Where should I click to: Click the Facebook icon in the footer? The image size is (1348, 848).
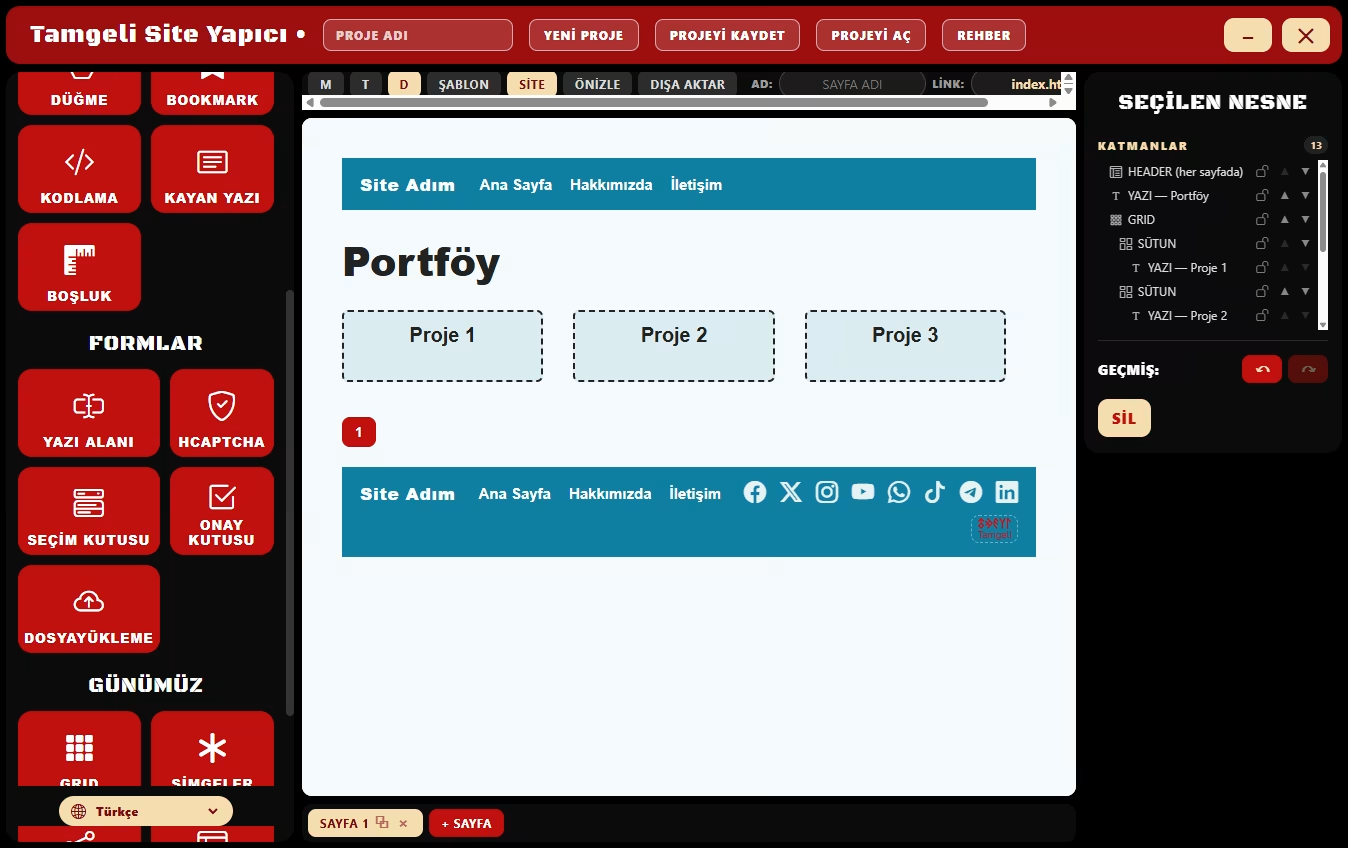(755, 492)
